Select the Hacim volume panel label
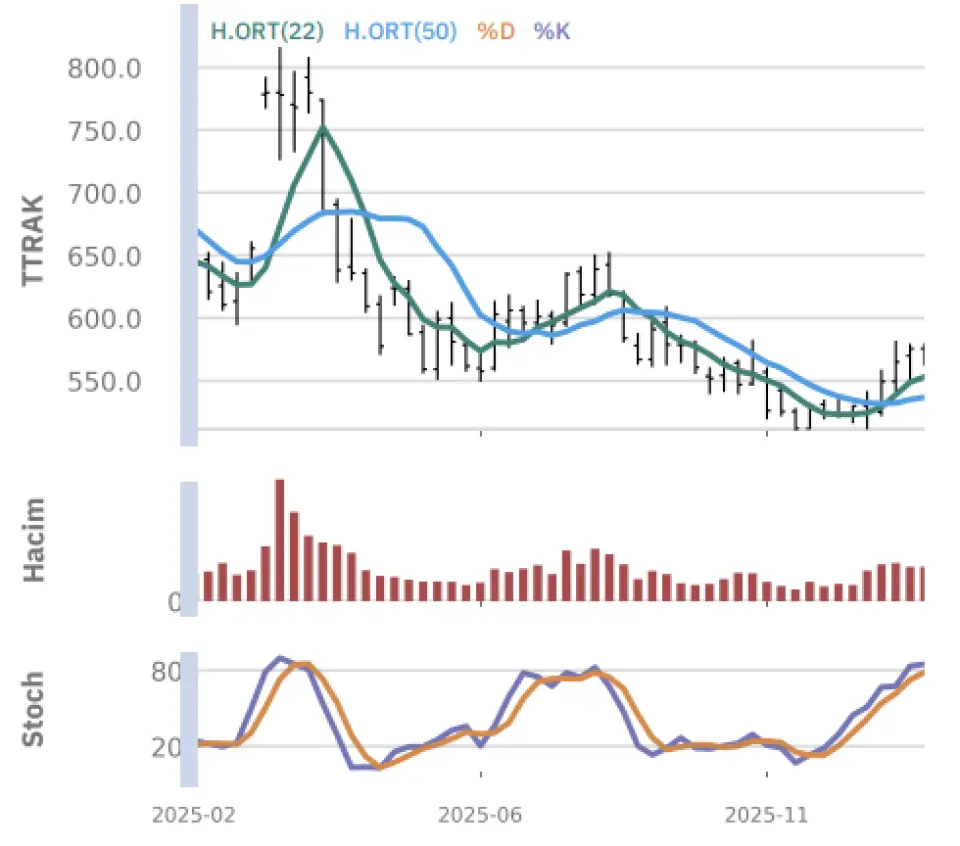The image size is (960, 846). [x=33, y=540]
